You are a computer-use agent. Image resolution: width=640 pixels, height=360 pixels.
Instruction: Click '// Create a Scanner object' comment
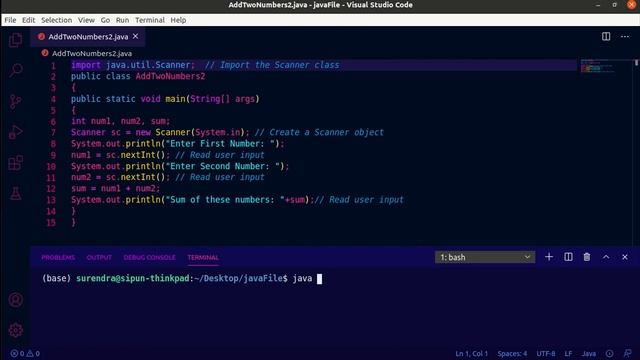[319, 132]
